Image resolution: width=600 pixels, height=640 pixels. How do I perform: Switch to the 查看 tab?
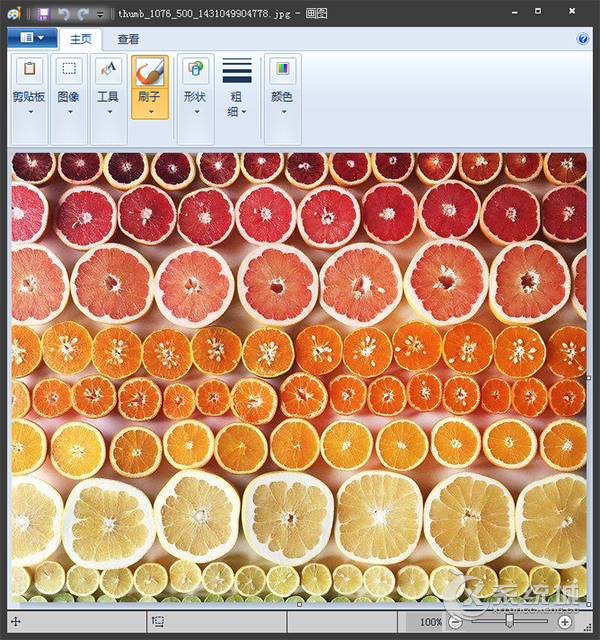pos(128,39)
